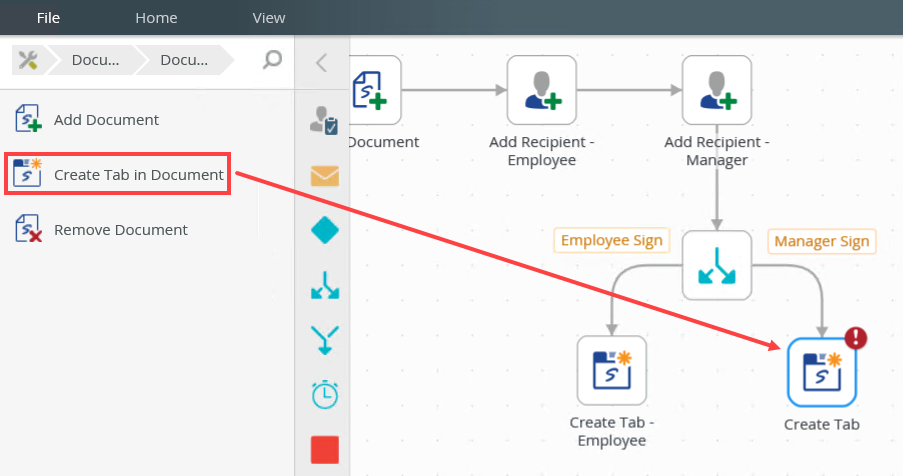Click the Create Tab caption text
903x476 pixels.
pos(822,425)
